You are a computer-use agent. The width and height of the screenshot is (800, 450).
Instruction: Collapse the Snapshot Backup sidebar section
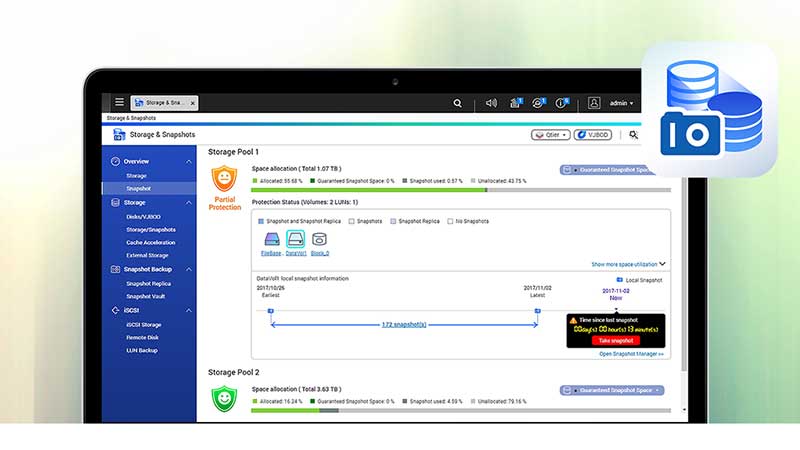[x=189, y=269]
